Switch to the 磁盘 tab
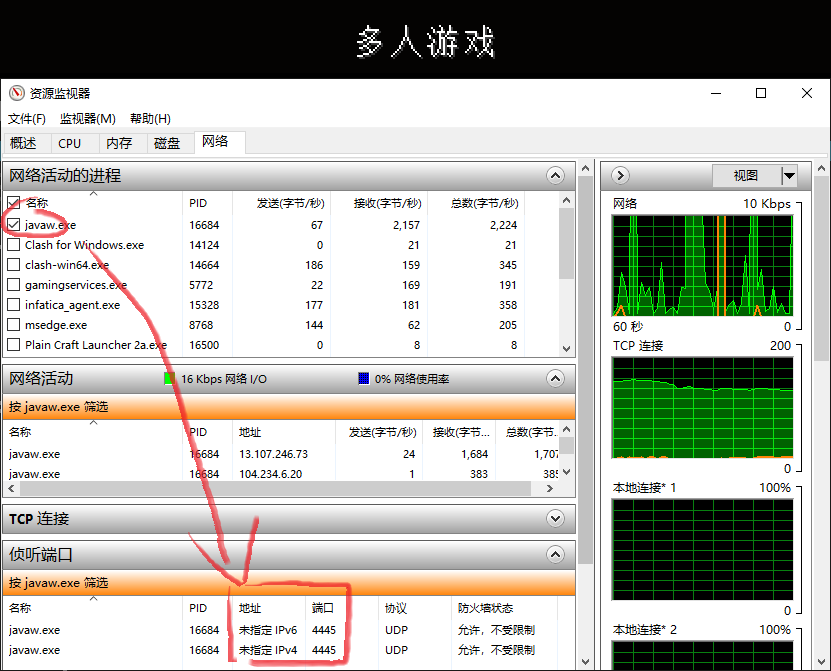This screenshot has width=831, height=671. (167, 143)
